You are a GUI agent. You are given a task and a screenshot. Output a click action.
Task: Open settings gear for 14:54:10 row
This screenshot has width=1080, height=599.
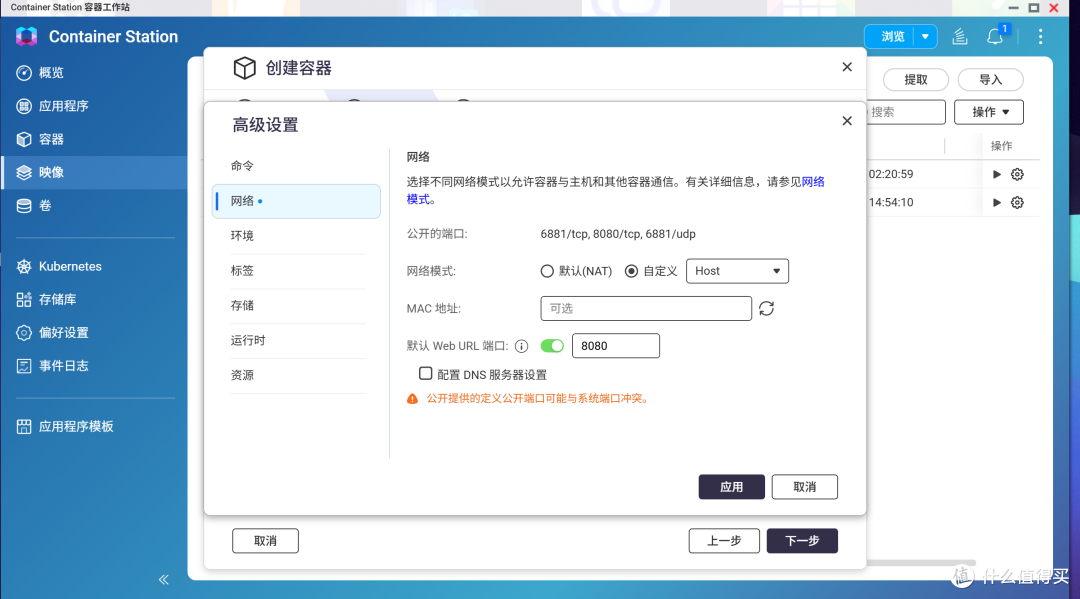click(1017, 202)
